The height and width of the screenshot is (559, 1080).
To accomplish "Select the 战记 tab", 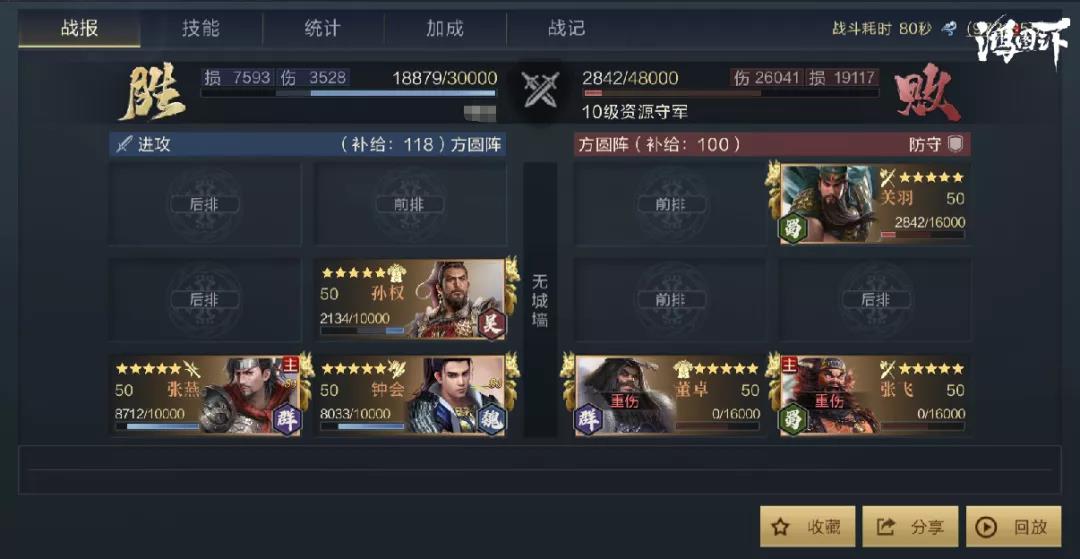I will pos(566,28).
